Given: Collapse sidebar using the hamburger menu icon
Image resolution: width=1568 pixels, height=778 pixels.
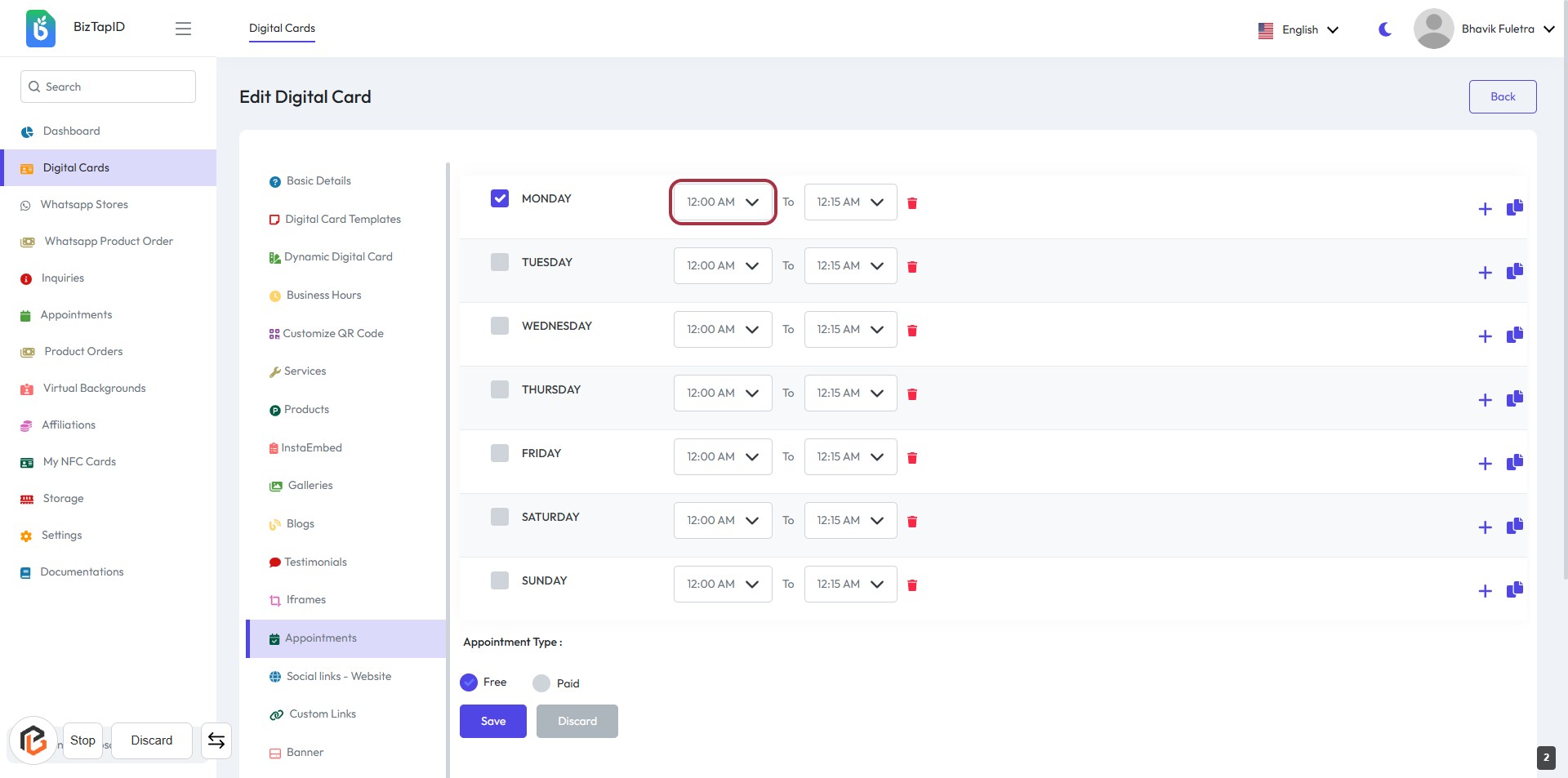Looking at the screenshot, I should [183, 29].
